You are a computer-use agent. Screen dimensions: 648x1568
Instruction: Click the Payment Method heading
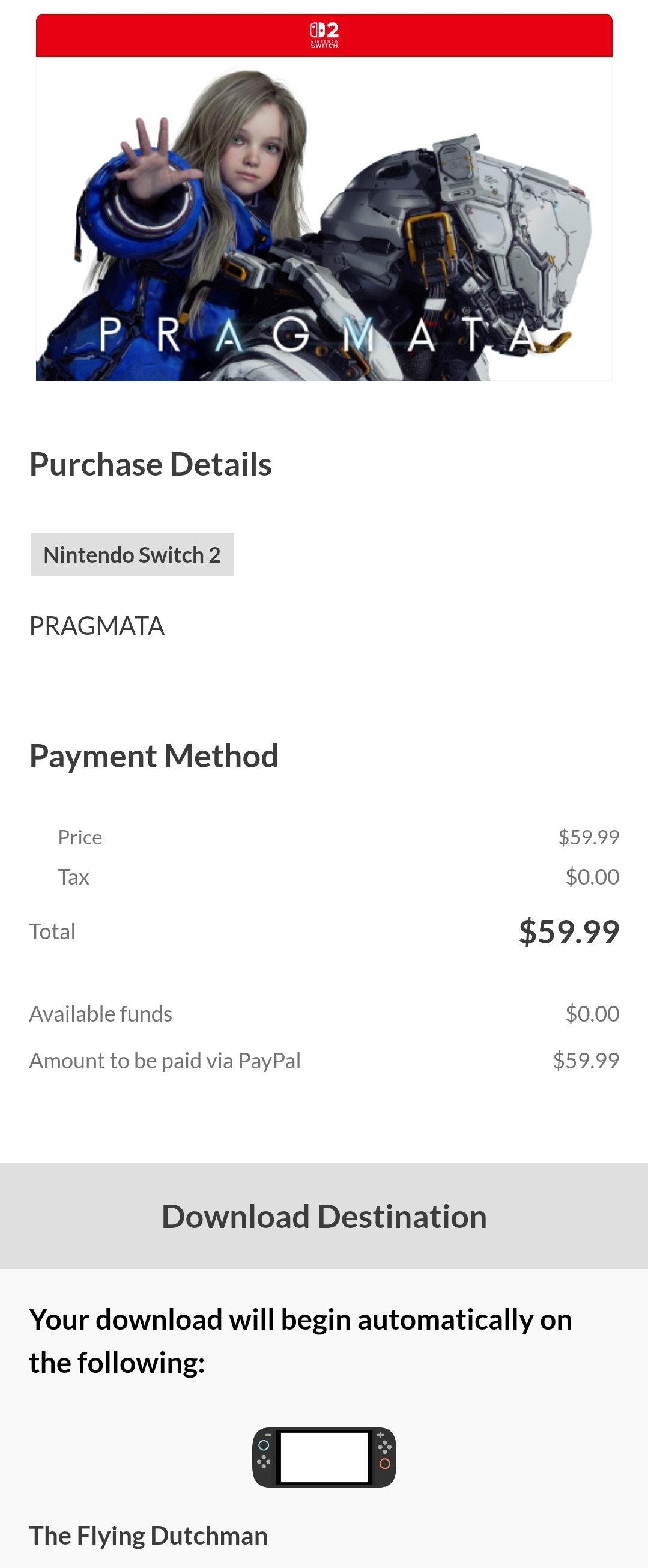click(153, 756)
